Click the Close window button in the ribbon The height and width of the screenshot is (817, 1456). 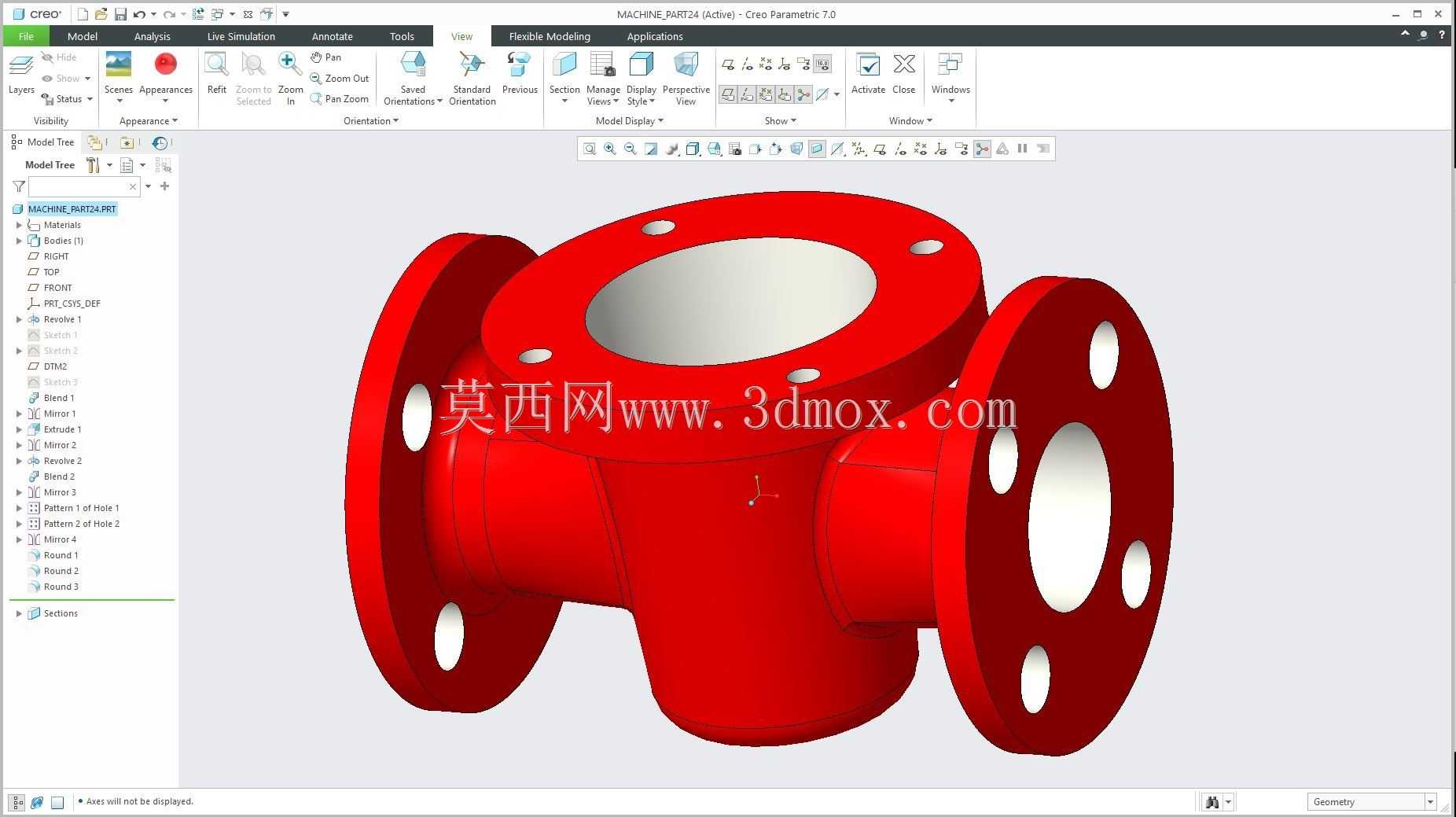coord(904,74)
